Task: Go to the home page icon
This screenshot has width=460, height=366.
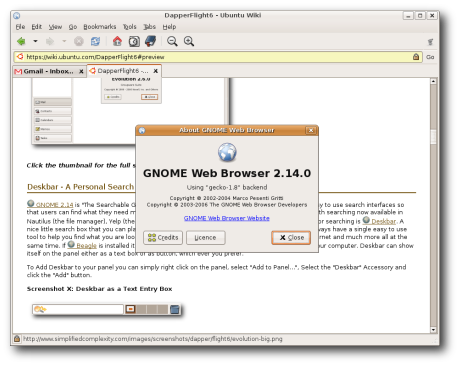Action: click(x=117, y=41)
